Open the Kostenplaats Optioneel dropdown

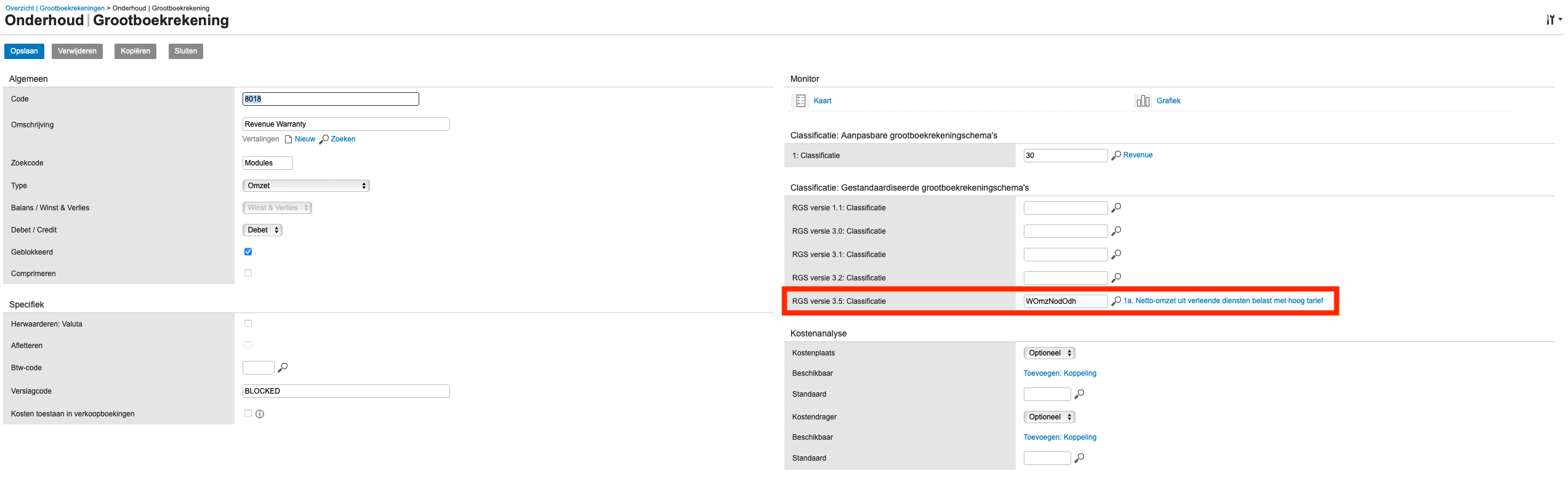click(1049, 353)
